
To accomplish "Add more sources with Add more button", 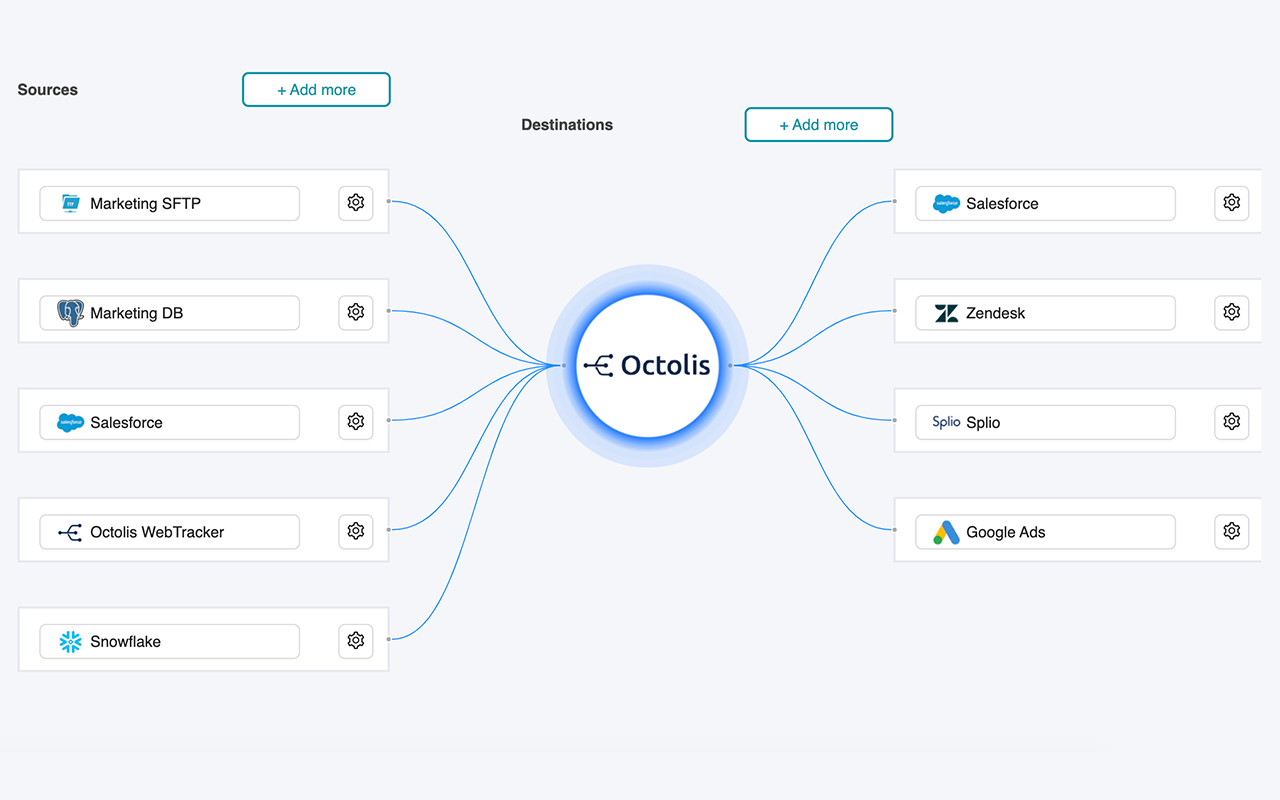I will pyautogui.click(x=316, y=89).
